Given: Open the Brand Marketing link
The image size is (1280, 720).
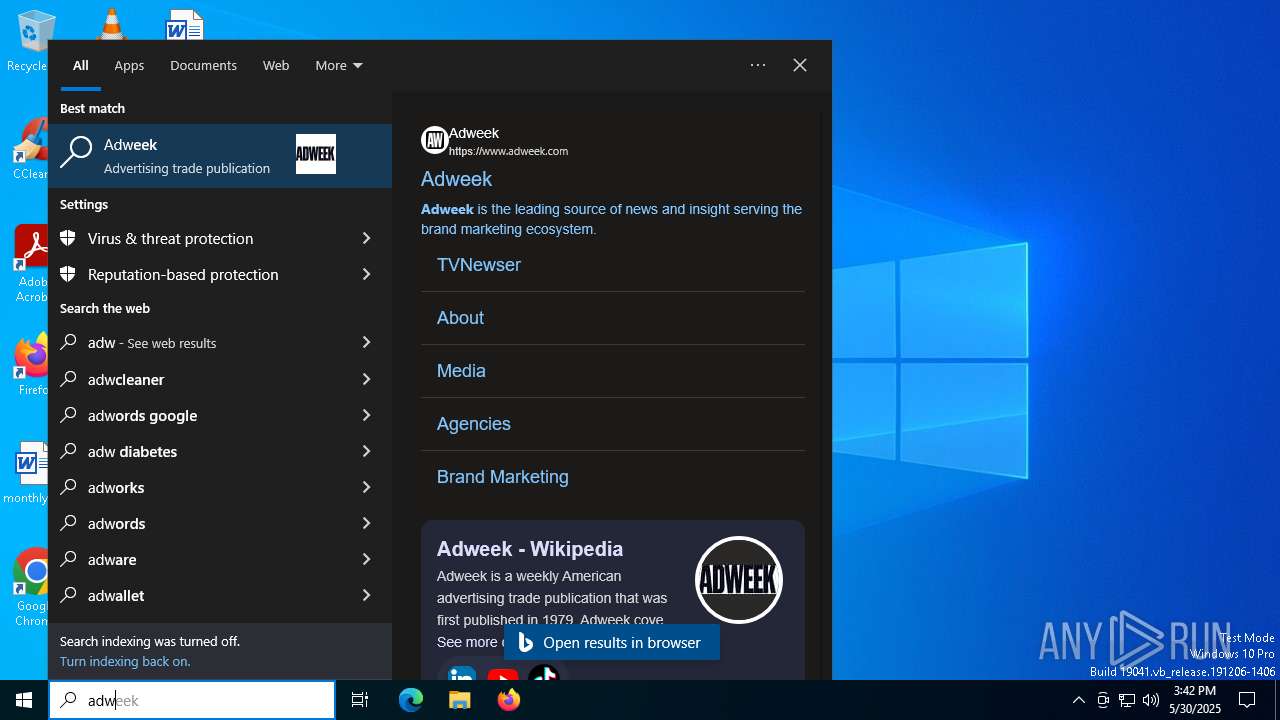Looking at the screenshot, I should [x=503, y=477].
